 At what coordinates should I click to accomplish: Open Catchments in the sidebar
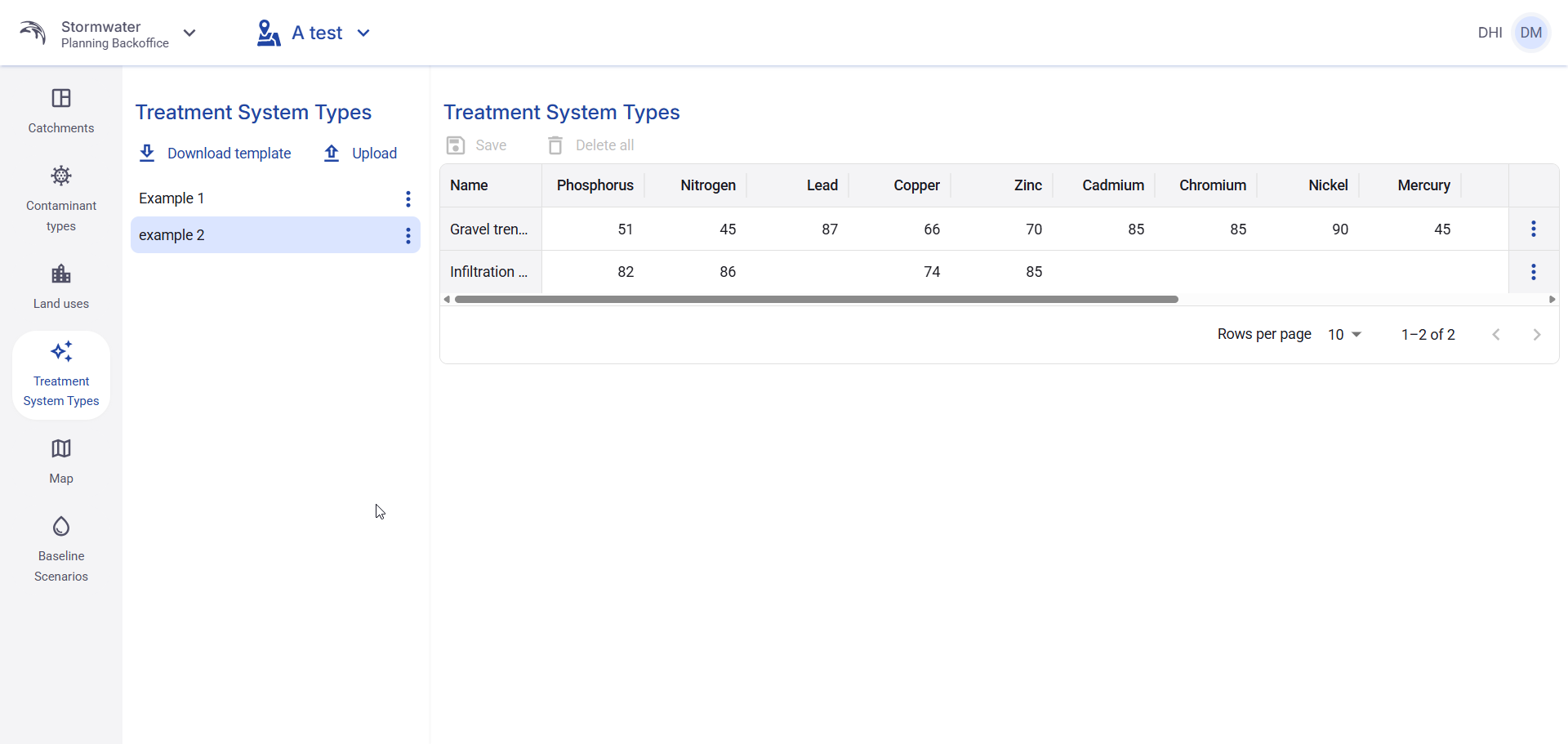(x=61, y=111)
